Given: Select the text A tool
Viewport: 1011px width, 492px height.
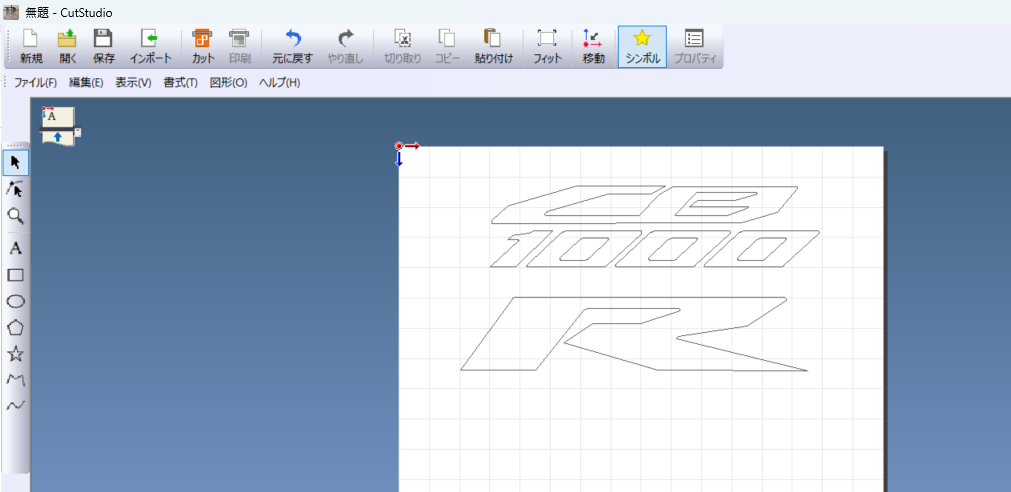Looking at the screenshot, I should tap(15, 248).
